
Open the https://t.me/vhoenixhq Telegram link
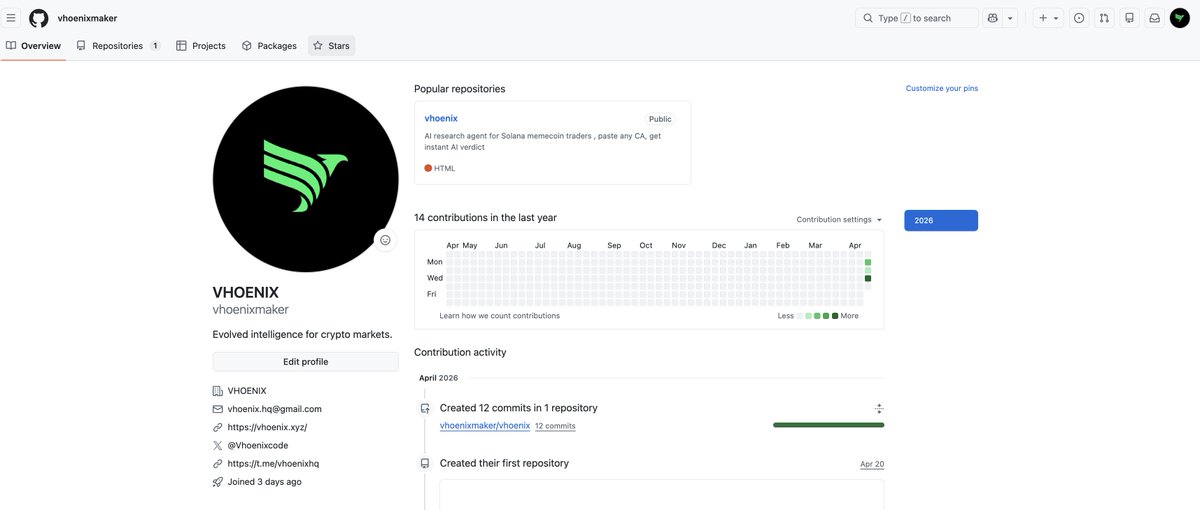click(273, 463)
